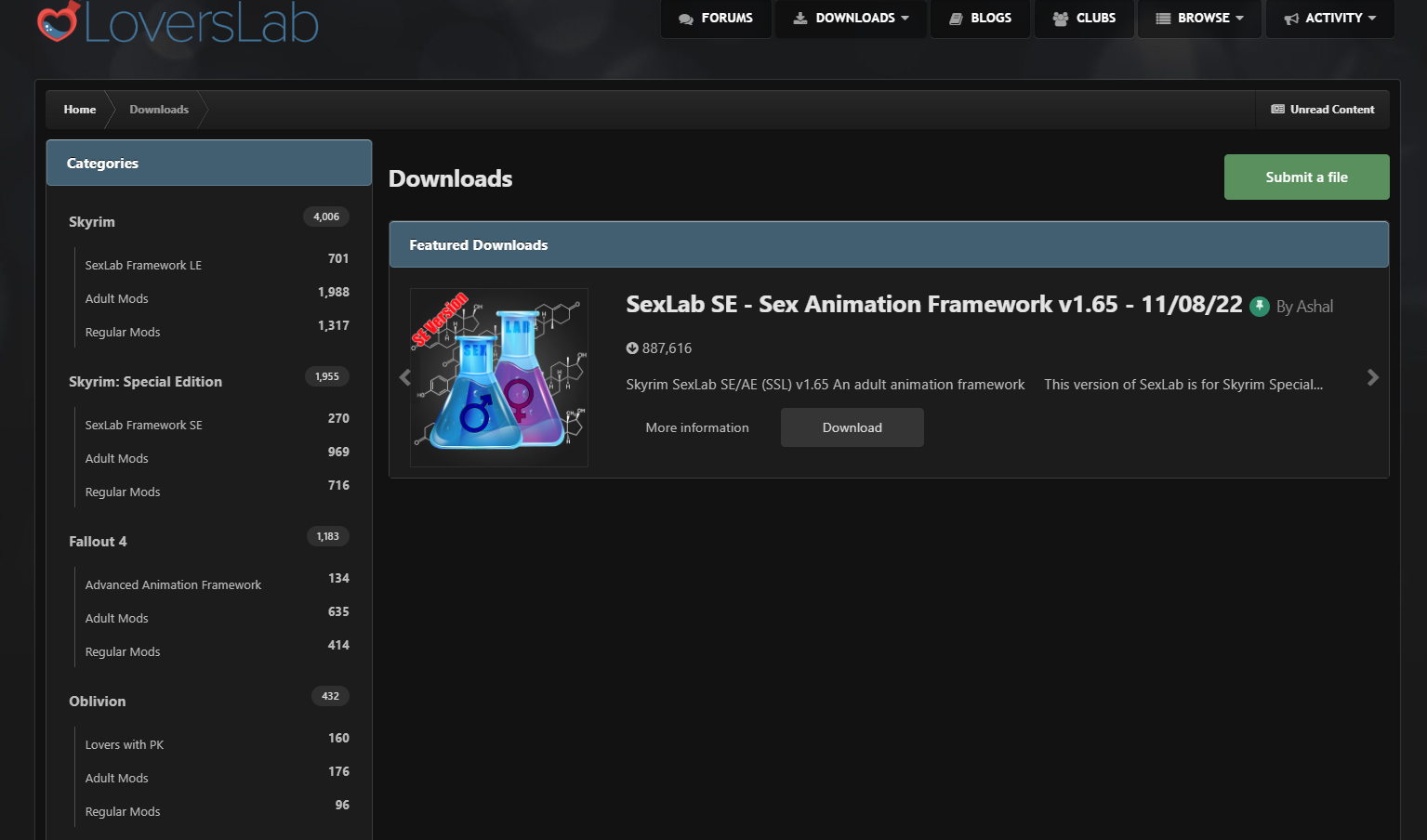Go to the Clubs page
The image size is (1427, 840).
pos(1084,18)
